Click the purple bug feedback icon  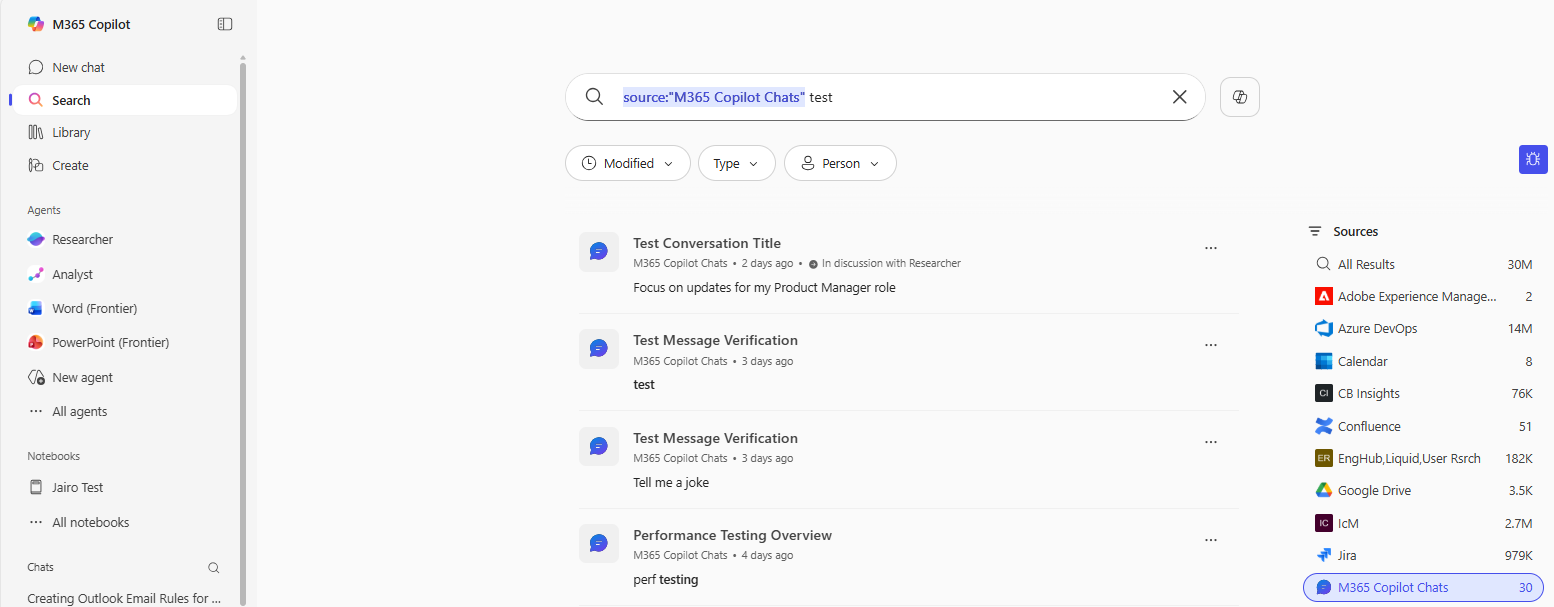(1533, 159)
